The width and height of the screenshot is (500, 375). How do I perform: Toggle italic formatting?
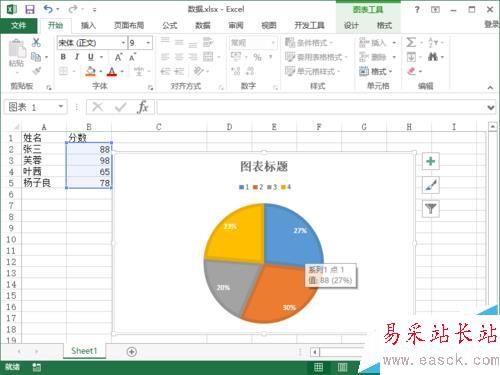(77, 57)
